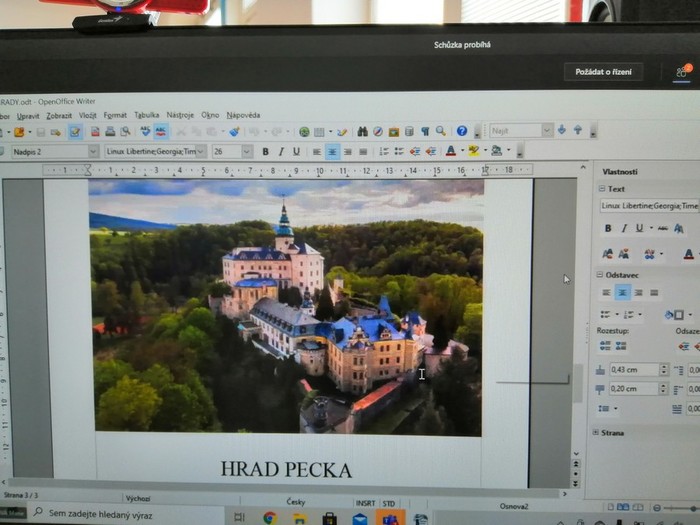Toggle numbering list in toolbar
The width and height of the screenshot is (700, 525).
tap(384, 151)
